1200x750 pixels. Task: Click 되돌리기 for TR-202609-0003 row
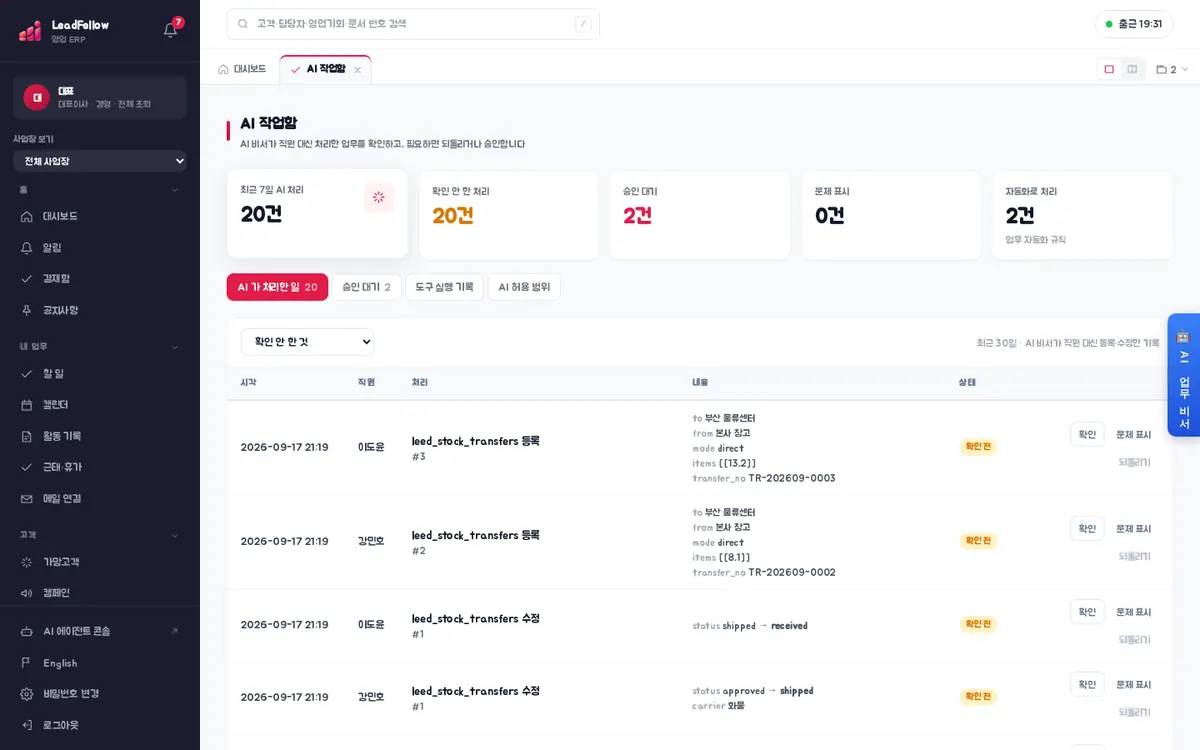pos(1134,462)
